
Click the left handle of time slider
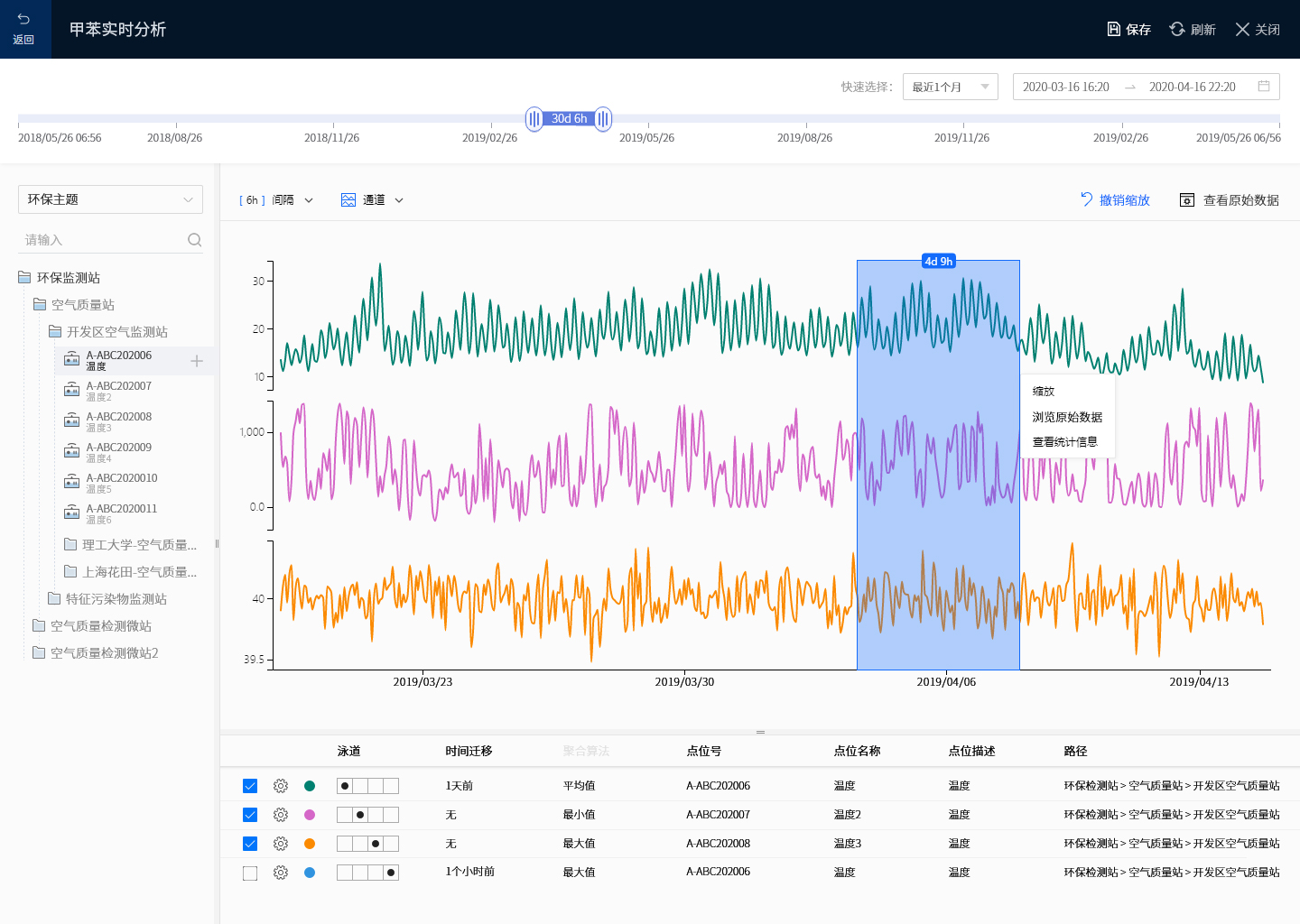coord(534,118)
